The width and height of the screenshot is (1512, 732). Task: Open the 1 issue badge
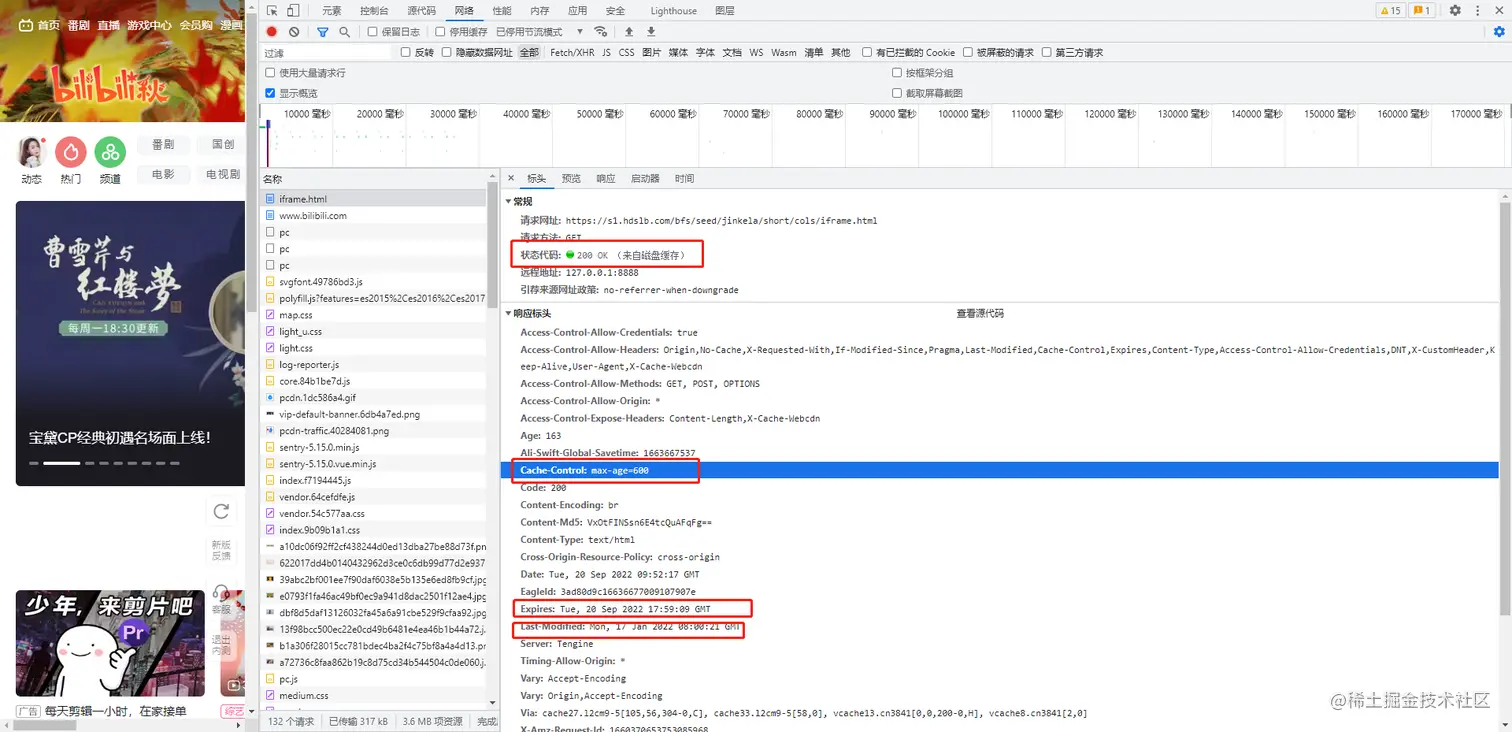coord(1423,11)
